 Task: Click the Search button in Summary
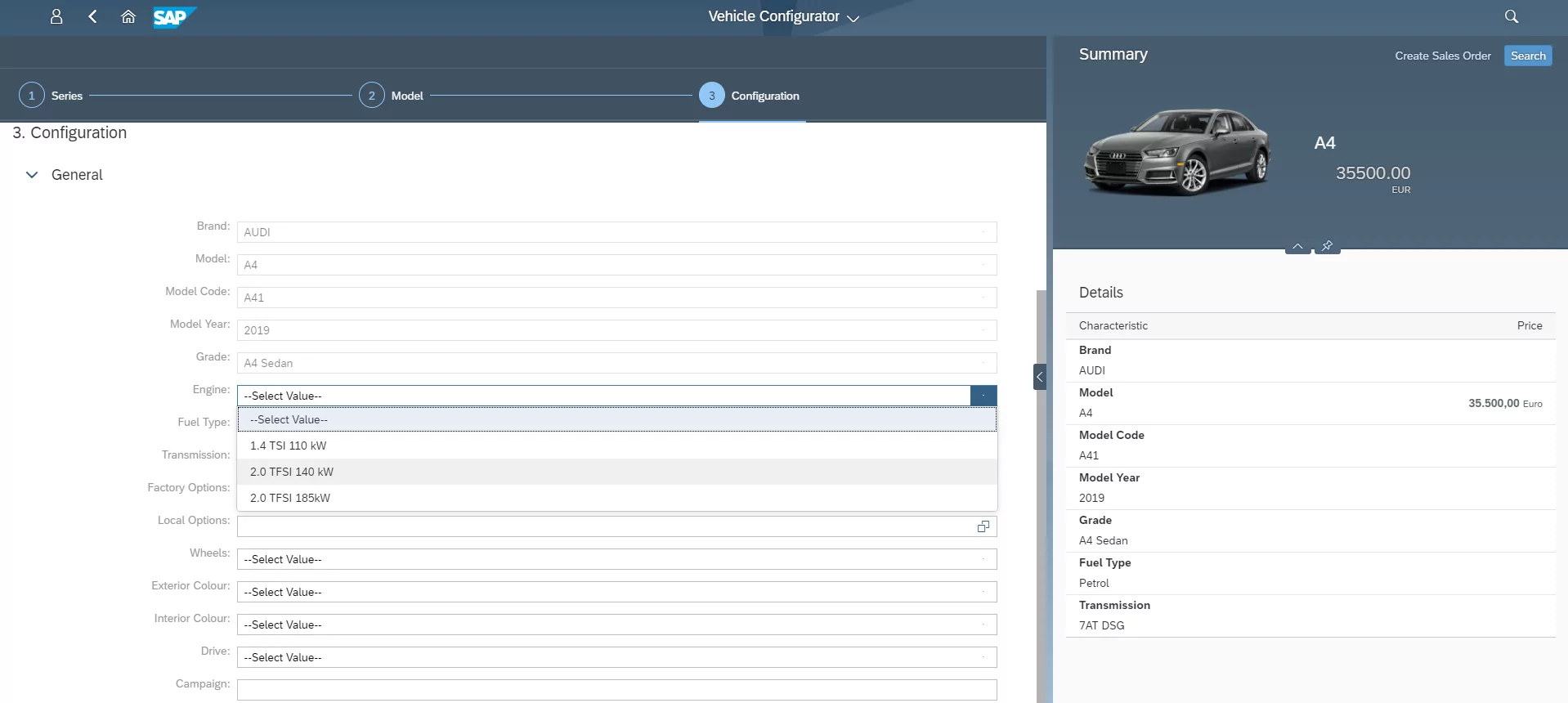(x=1528, y=56)
